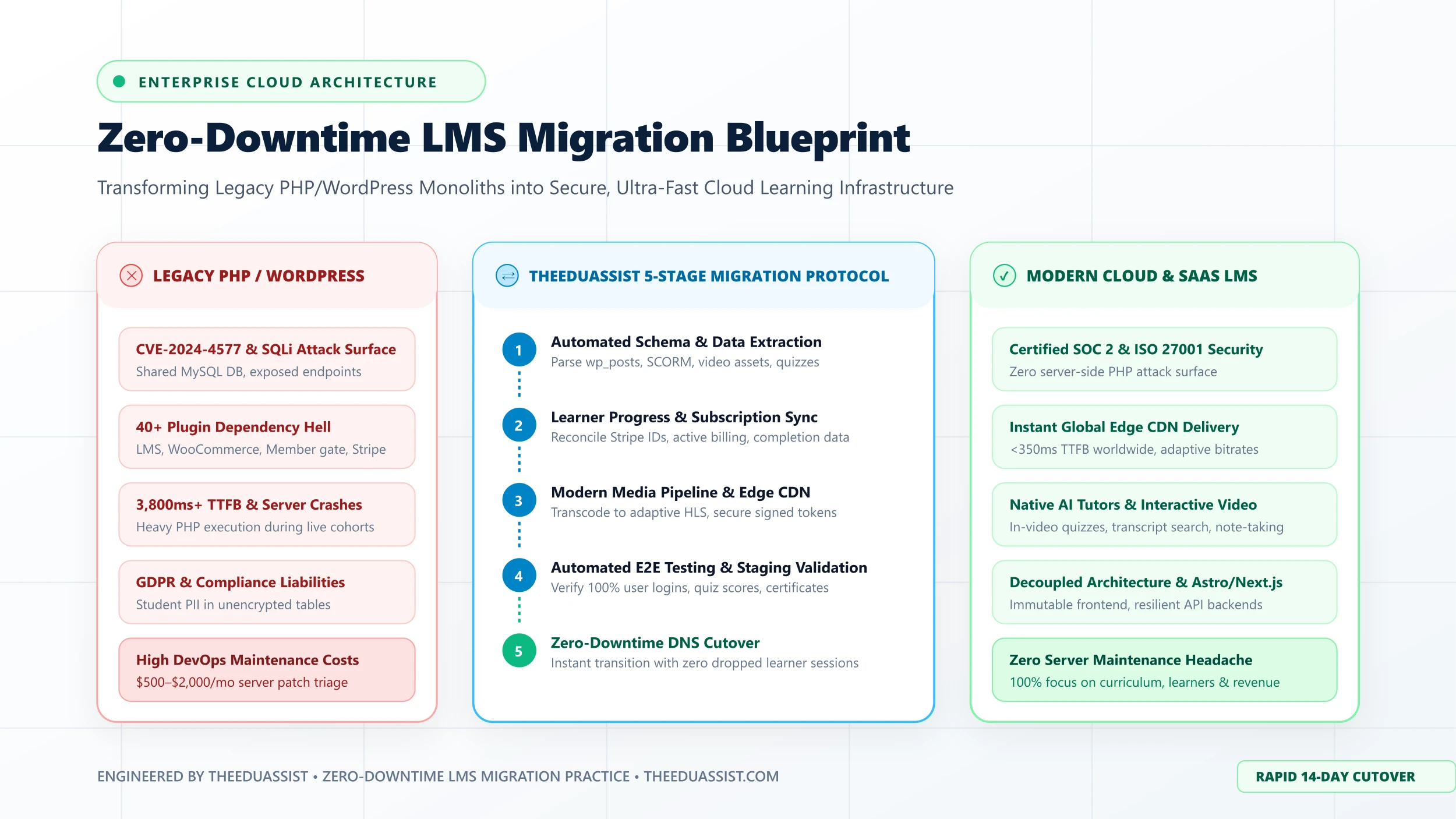
Task: Open the Zero Server Maintenance Headache card
Action: click(1165, 670)
